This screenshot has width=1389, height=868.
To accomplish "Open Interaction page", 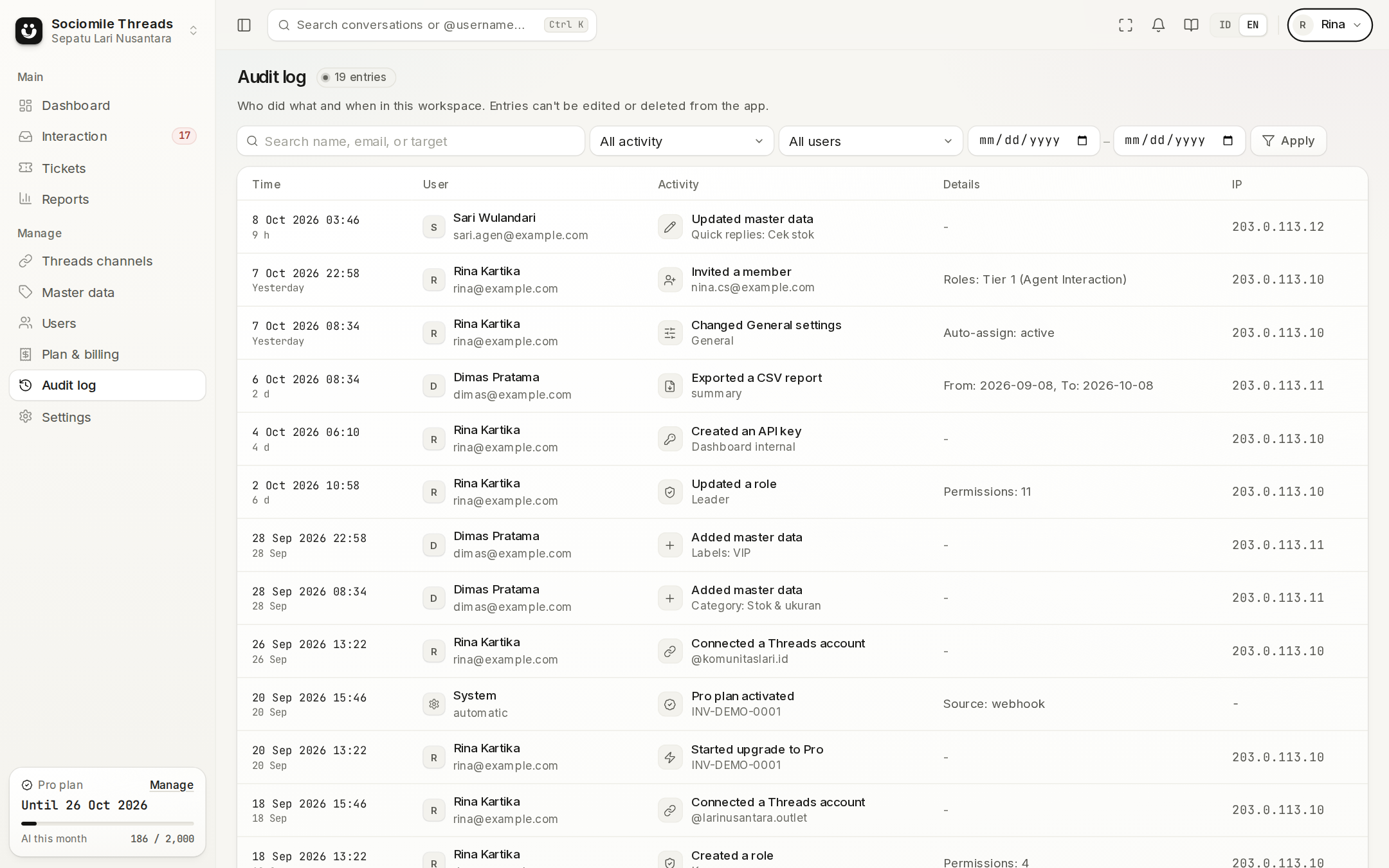I will 107,136.
